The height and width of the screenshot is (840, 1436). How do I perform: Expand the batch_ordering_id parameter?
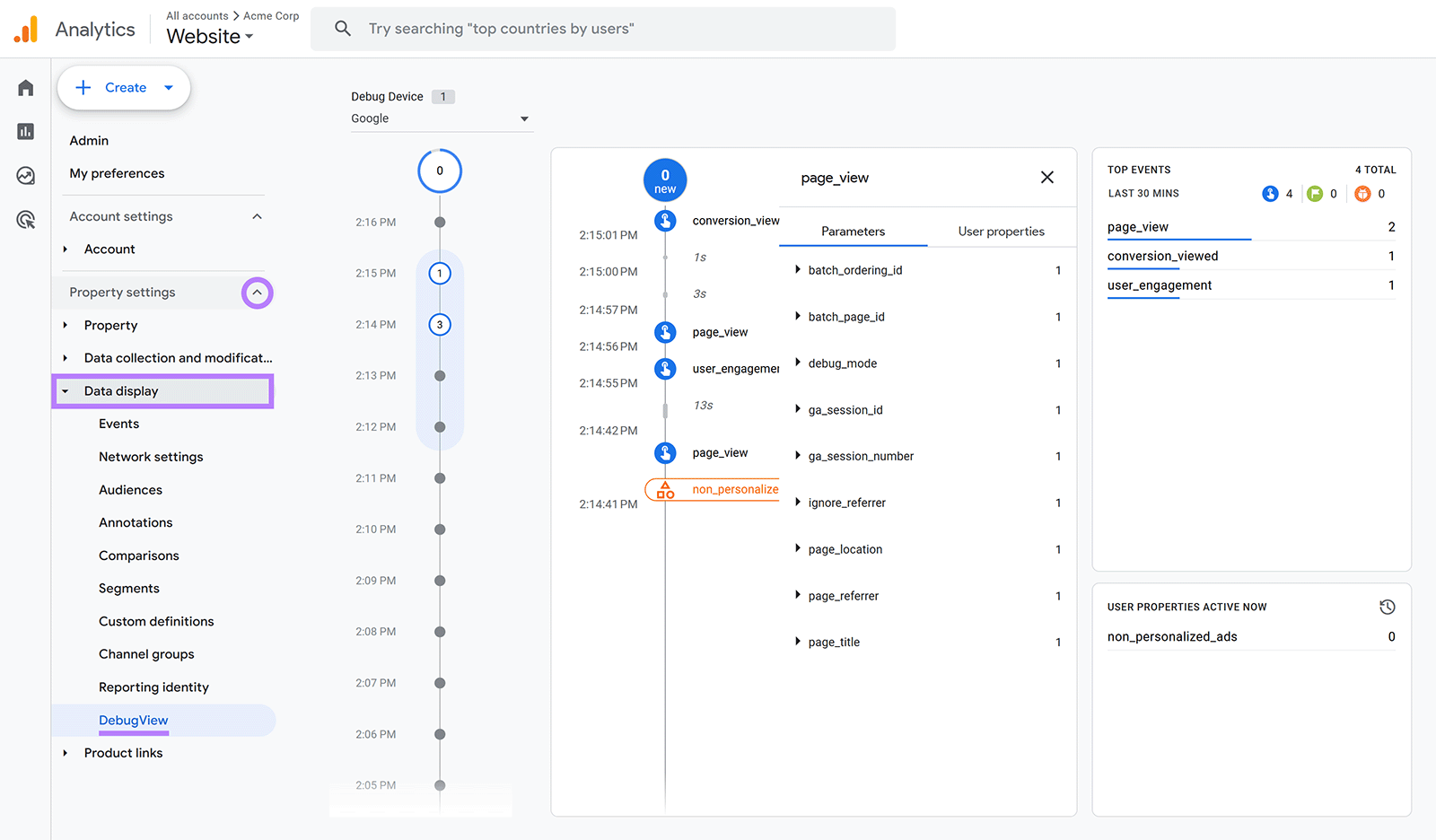tap(797, 270)
